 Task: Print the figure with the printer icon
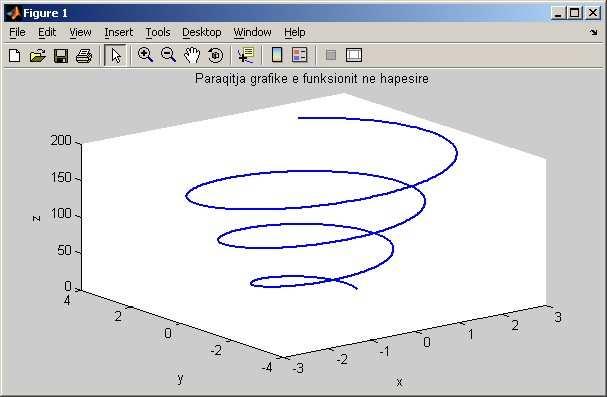click(84, 55)
